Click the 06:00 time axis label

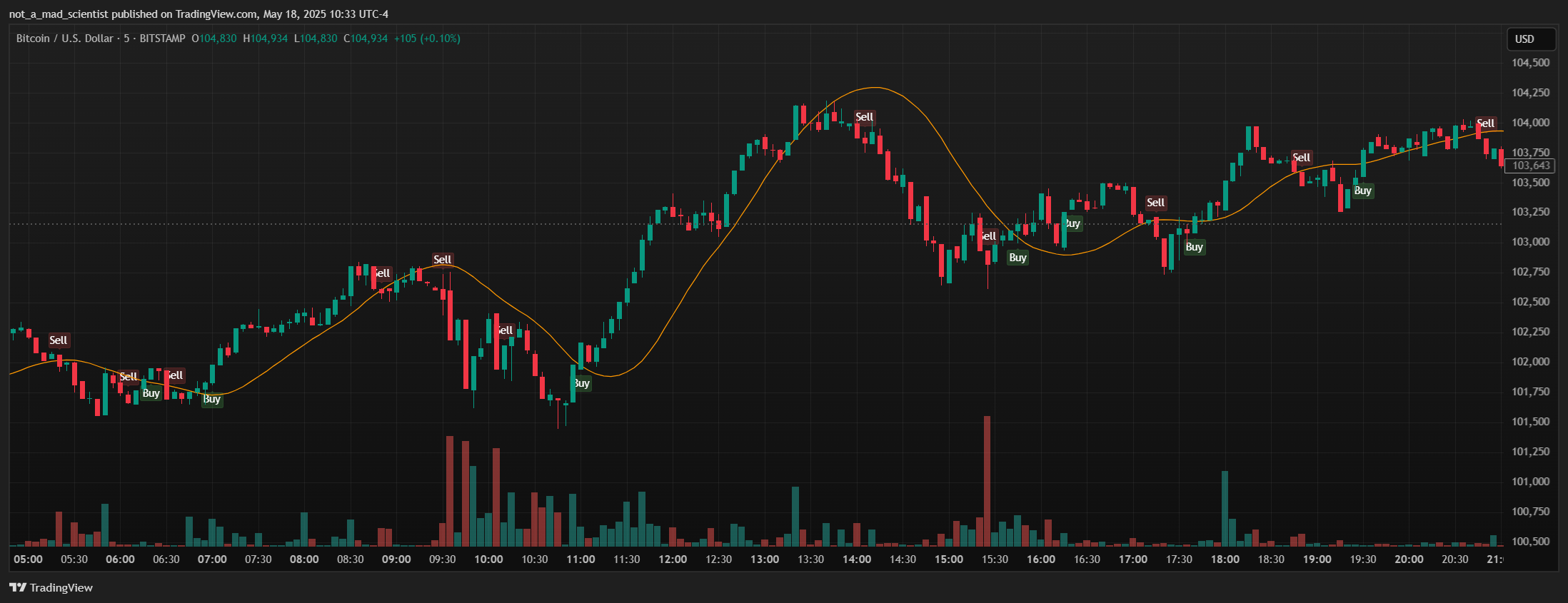click(x=121, y=559)
